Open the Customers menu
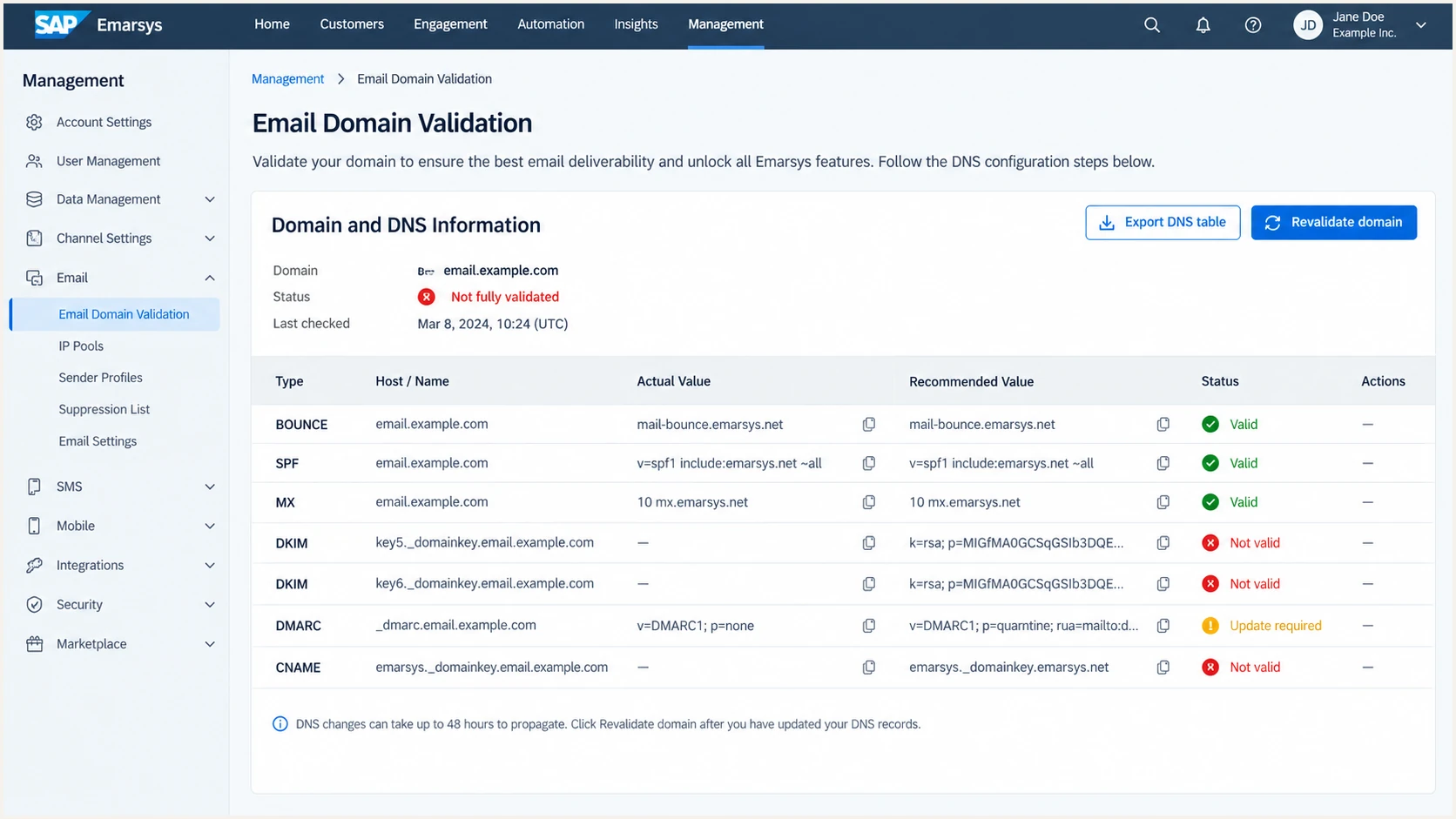 (352, 24)
